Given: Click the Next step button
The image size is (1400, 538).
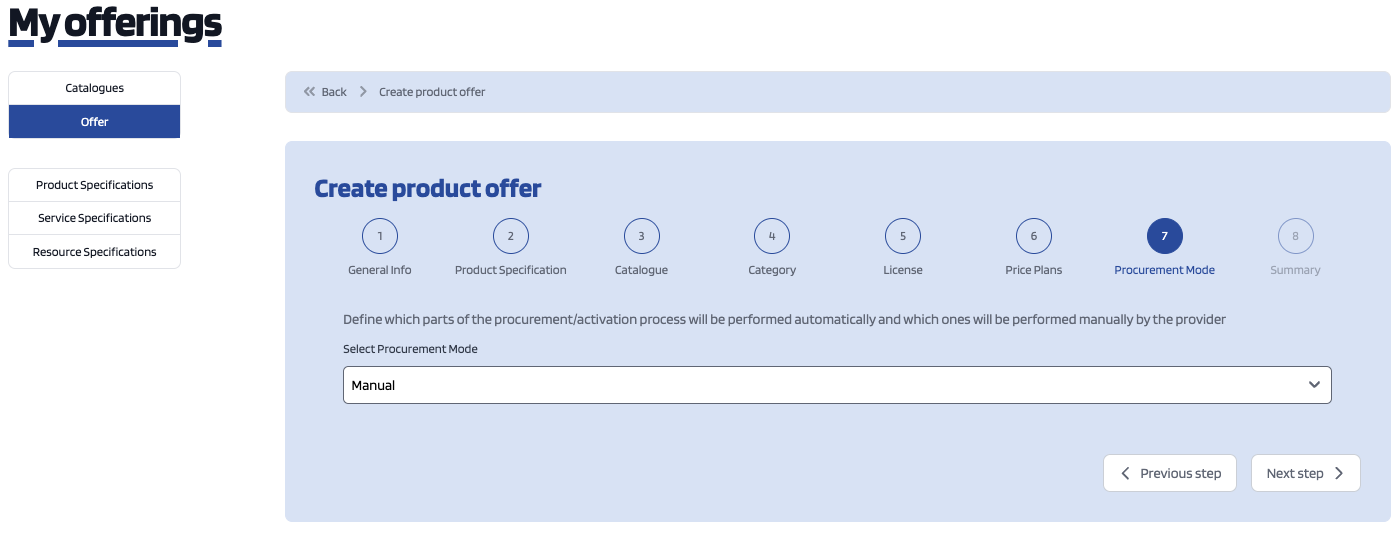Looking at the screenshot, I should click(x=1306, y=473).
